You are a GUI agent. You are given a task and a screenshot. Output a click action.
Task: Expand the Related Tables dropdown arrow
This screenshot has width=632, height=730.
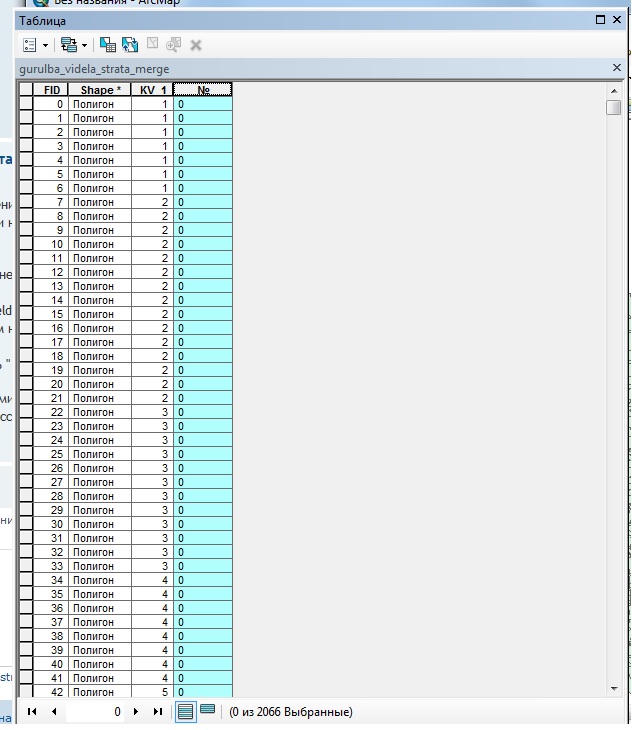(84, 46)
